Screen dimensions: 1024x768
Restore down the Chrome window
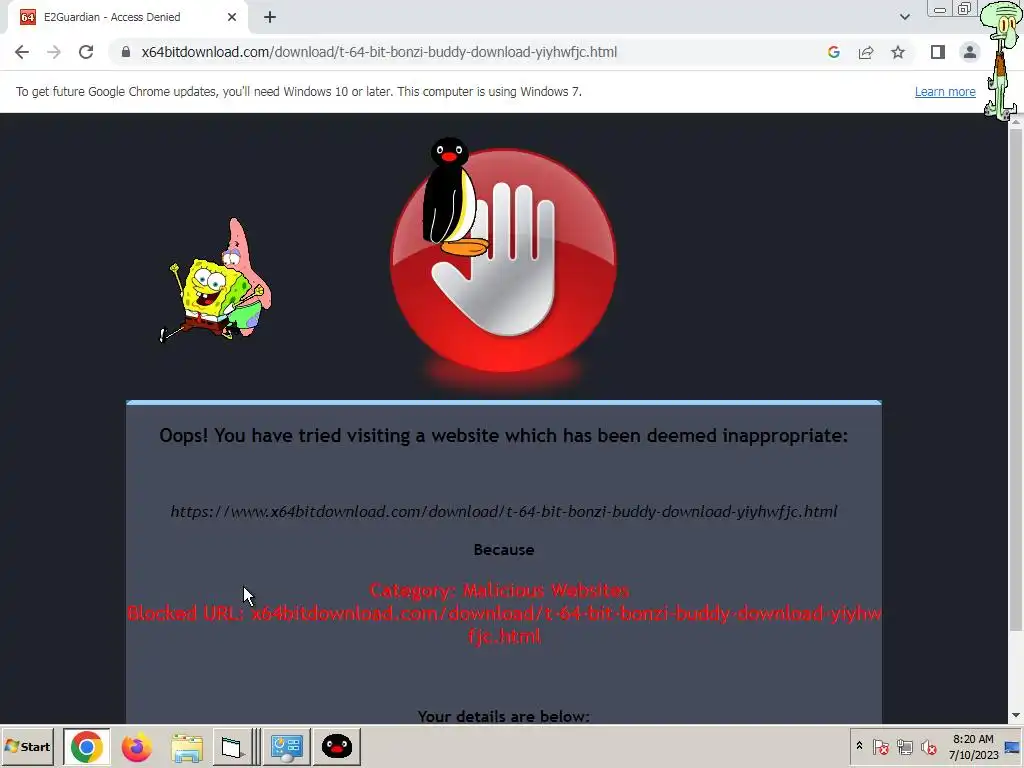pos(964,10)
